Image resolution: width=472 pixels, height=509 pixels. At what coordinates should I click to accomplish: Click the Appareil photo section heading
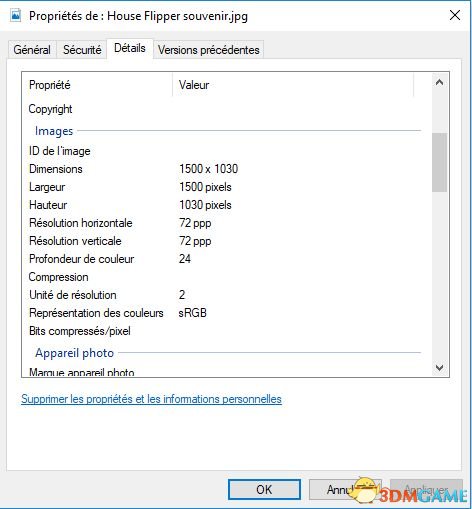click(x=75, y=353)
